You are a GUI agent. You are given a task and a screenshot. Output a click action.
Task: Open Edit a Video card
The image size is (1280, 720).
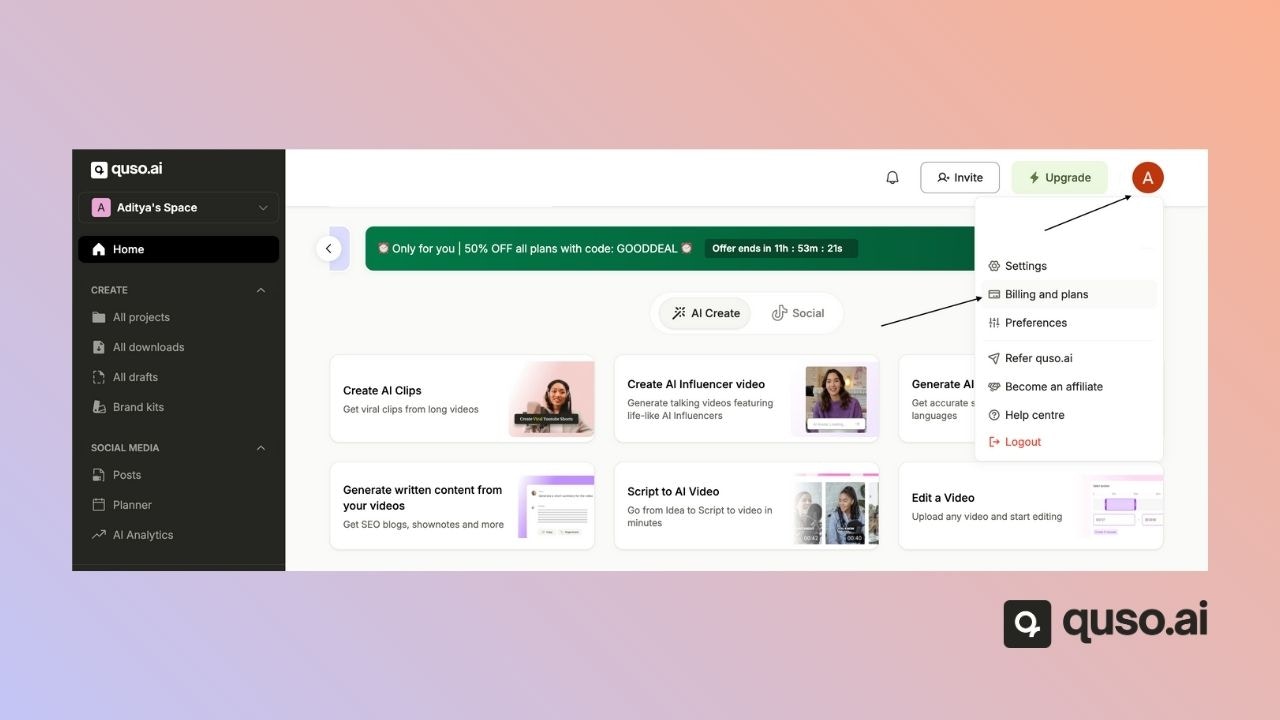pos(1031,506)
